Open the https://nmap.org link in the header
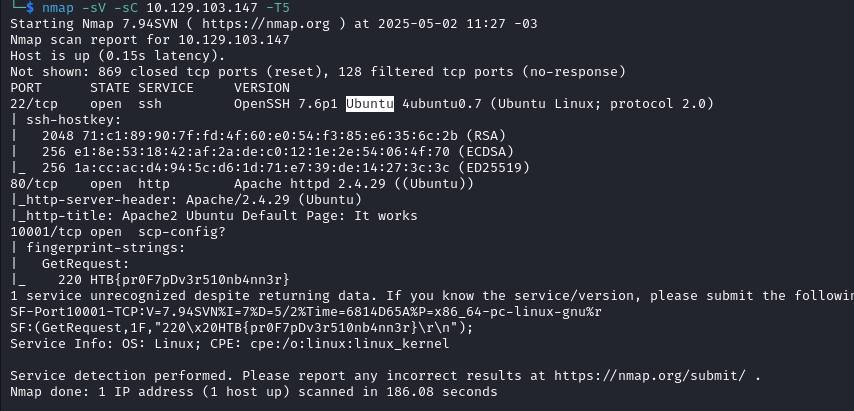This screenshot has width=854, height=411. 266,24
